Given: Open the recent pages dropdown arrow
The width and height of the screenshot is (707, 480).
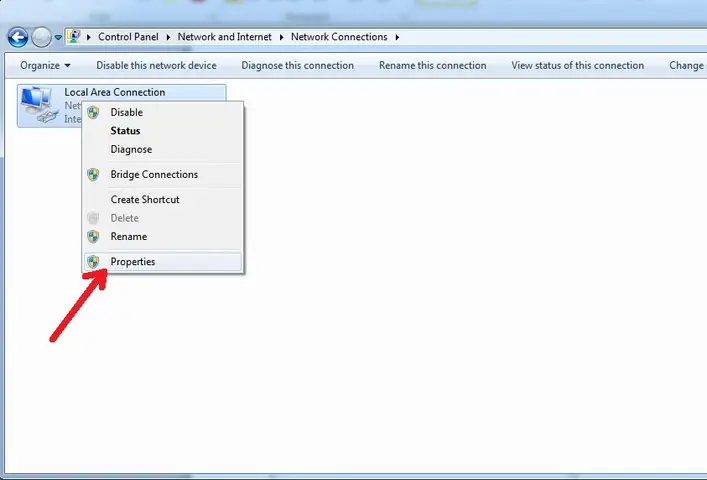Looking at the screenshot, I should (x=58, y=37).
